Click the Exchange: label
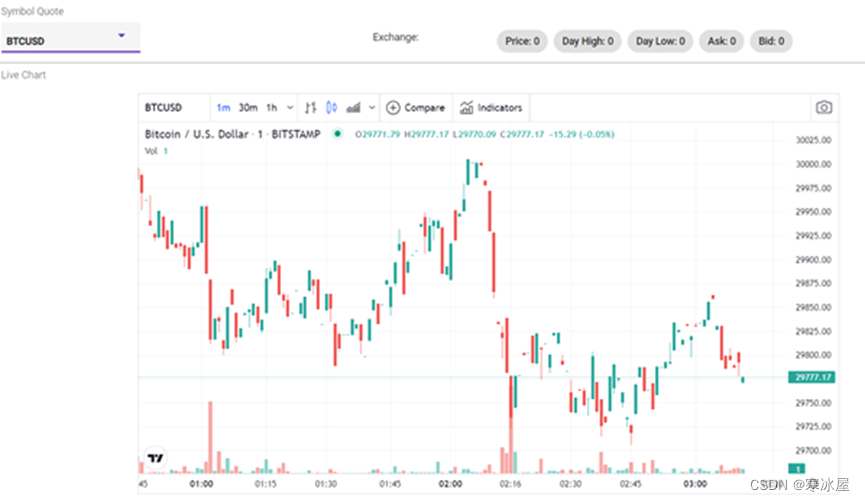Screen dimensions: 865x502 (396, 38)
